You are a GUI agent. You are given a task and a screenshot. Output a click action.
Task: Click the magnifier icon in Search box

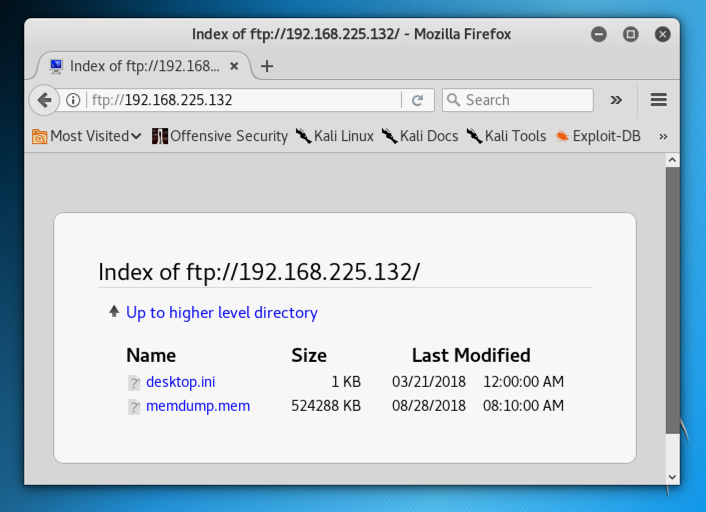click(454, 100)
